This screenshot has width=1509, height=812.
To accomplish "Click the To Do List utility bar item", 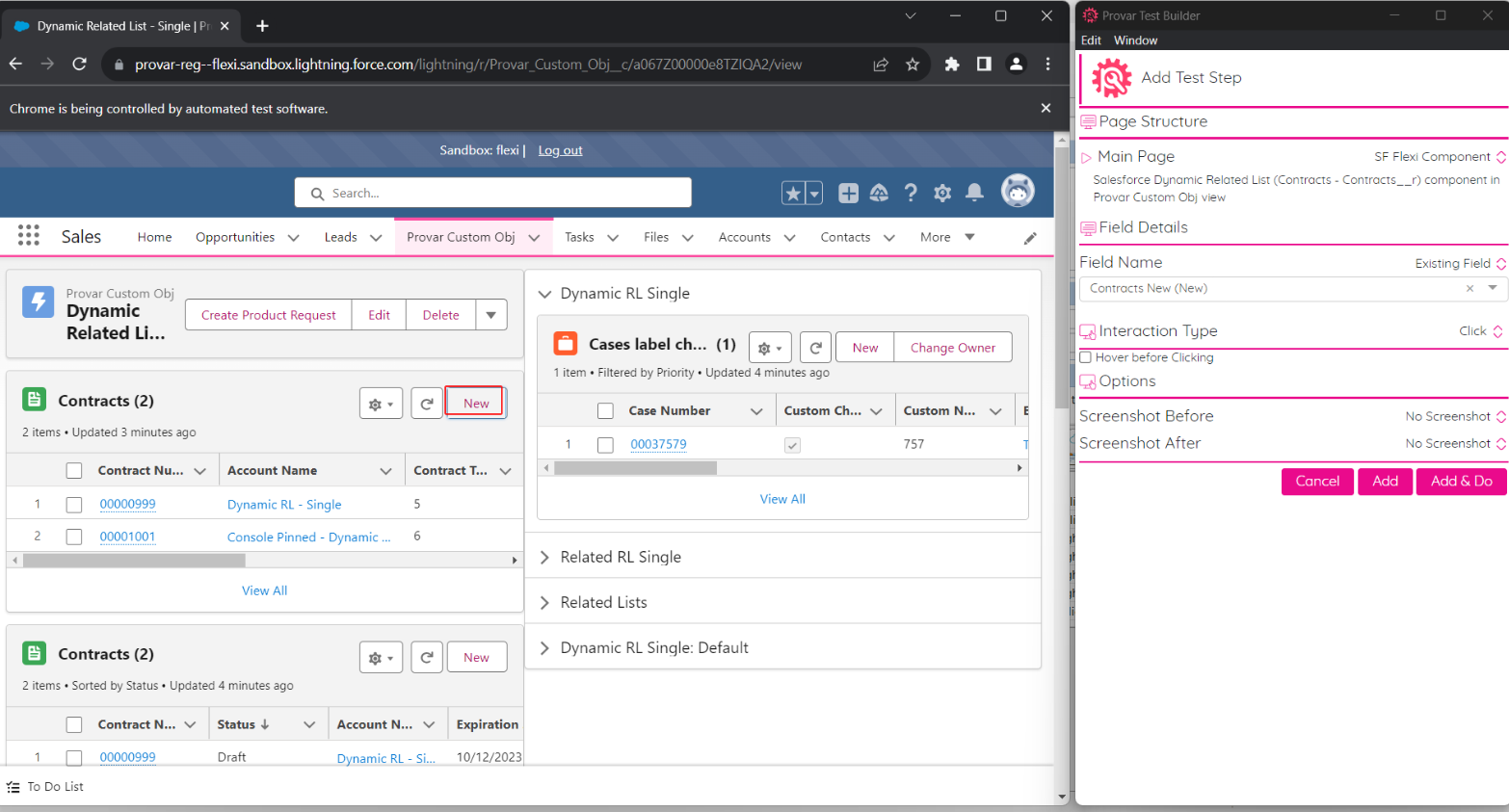I will (x=45, y=787).
